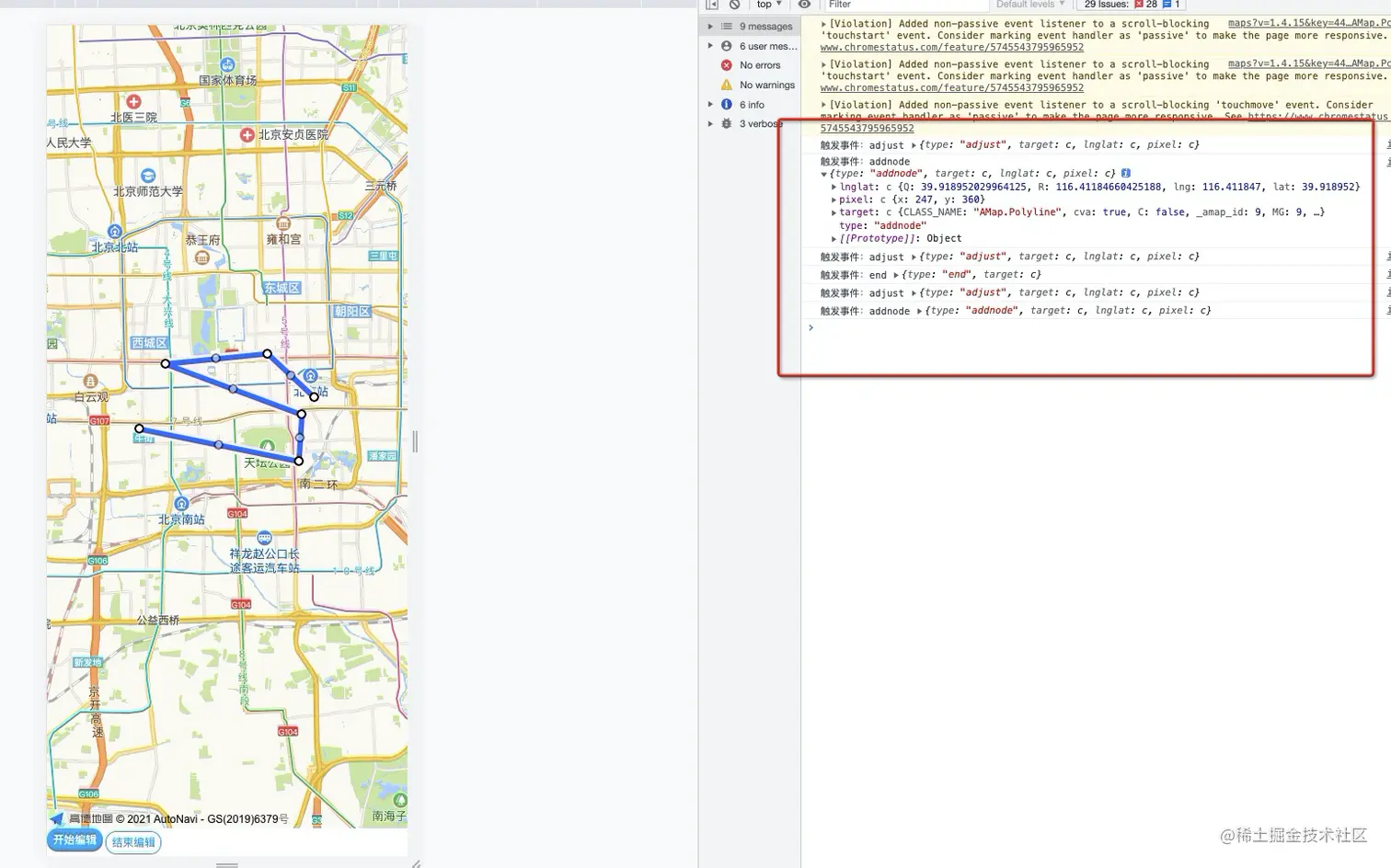Click the 东城区 district label on map
1391x868 pixels.
(x=282, y=288)
